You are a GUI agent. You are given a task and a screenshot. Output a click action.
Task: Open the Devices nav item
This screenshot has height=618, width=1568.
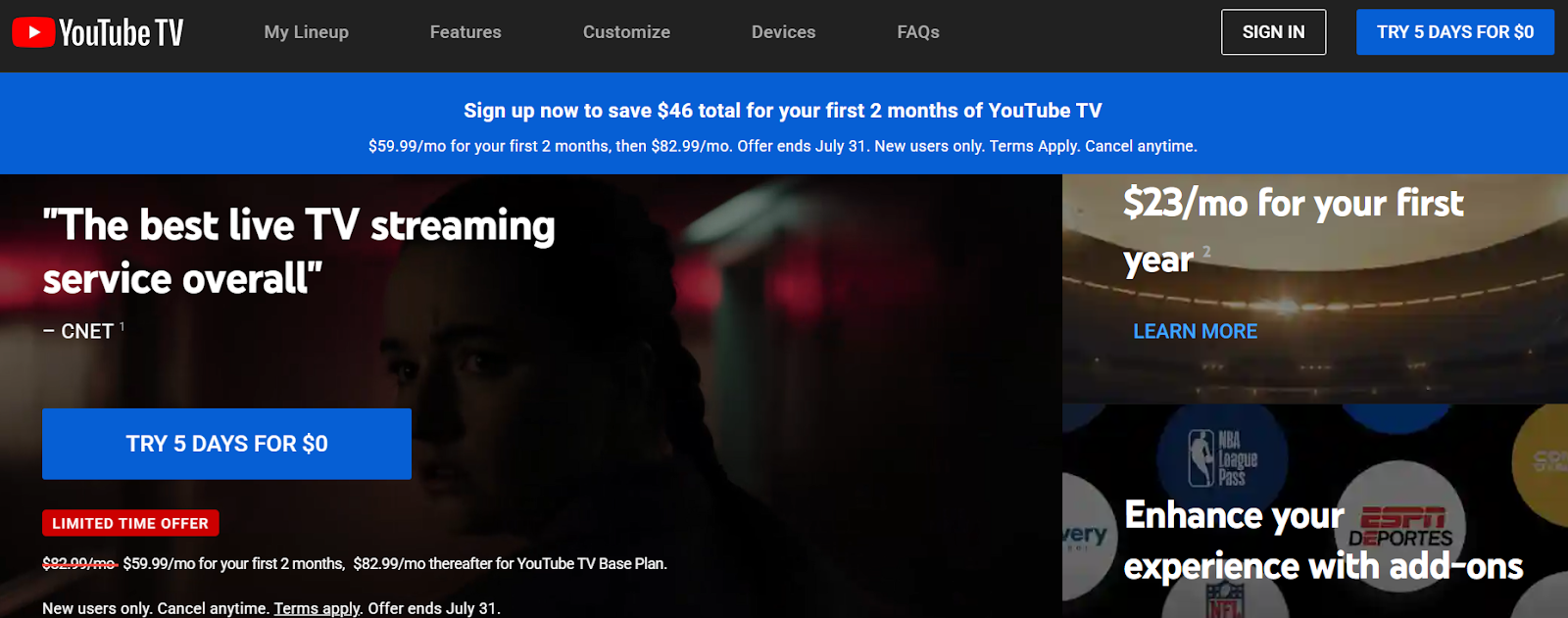pyautogui.click(x=783, y=32)
